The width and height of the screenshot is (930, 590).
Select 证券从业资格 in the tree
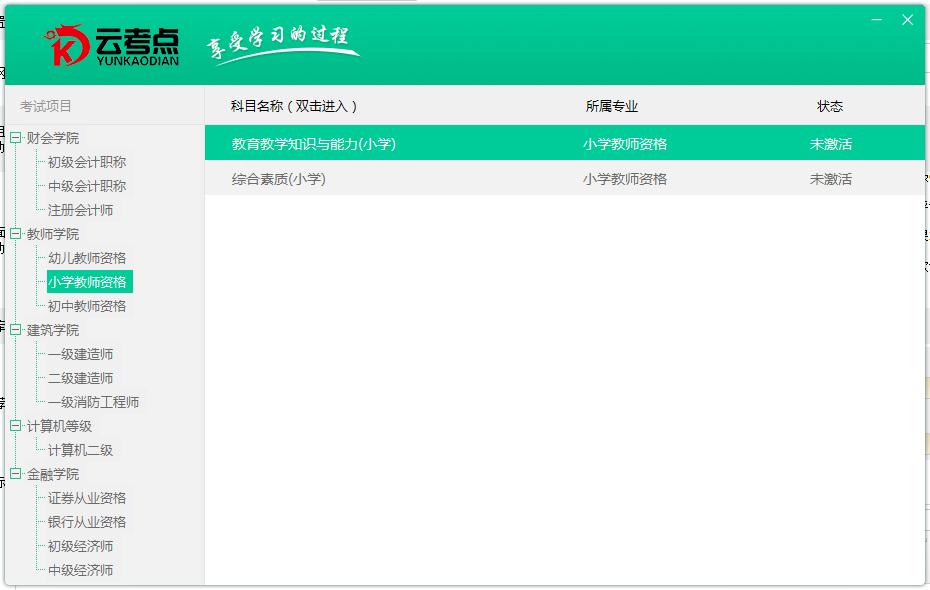pos(87,498)
